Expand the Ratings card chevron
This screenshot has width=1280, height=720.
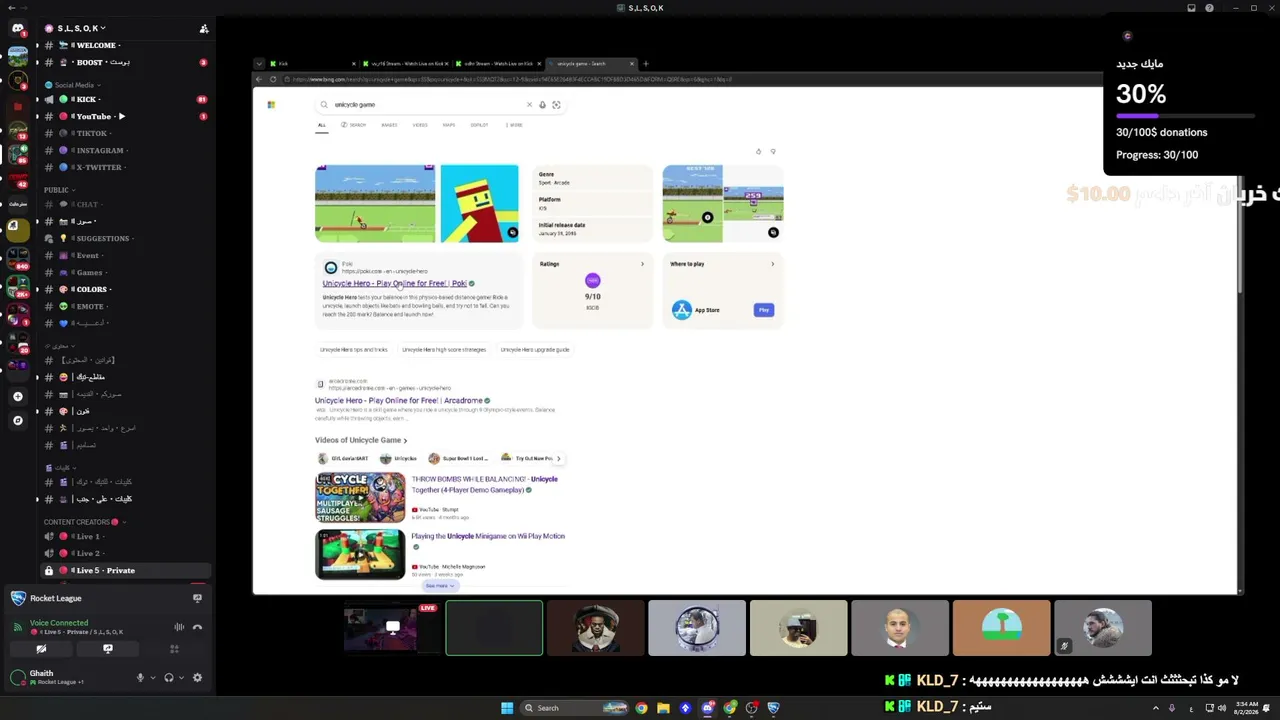click(x=642, y=264)
